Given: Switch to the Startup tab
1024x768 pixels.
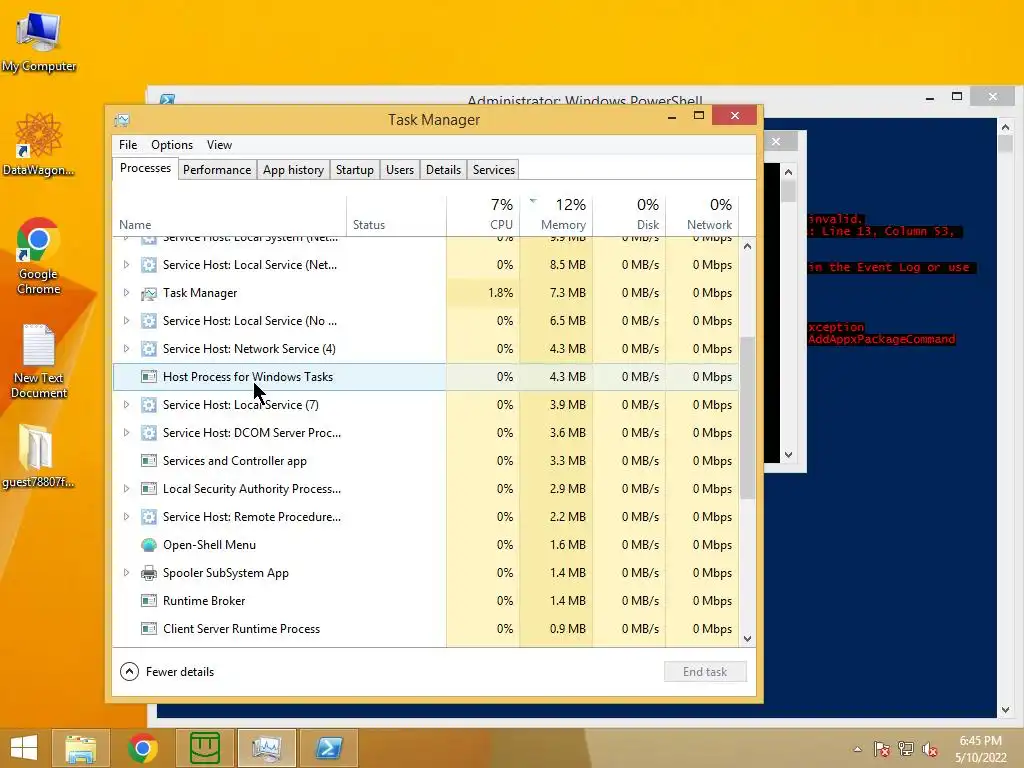Looking at the screenshot, I should pos(355,170).
